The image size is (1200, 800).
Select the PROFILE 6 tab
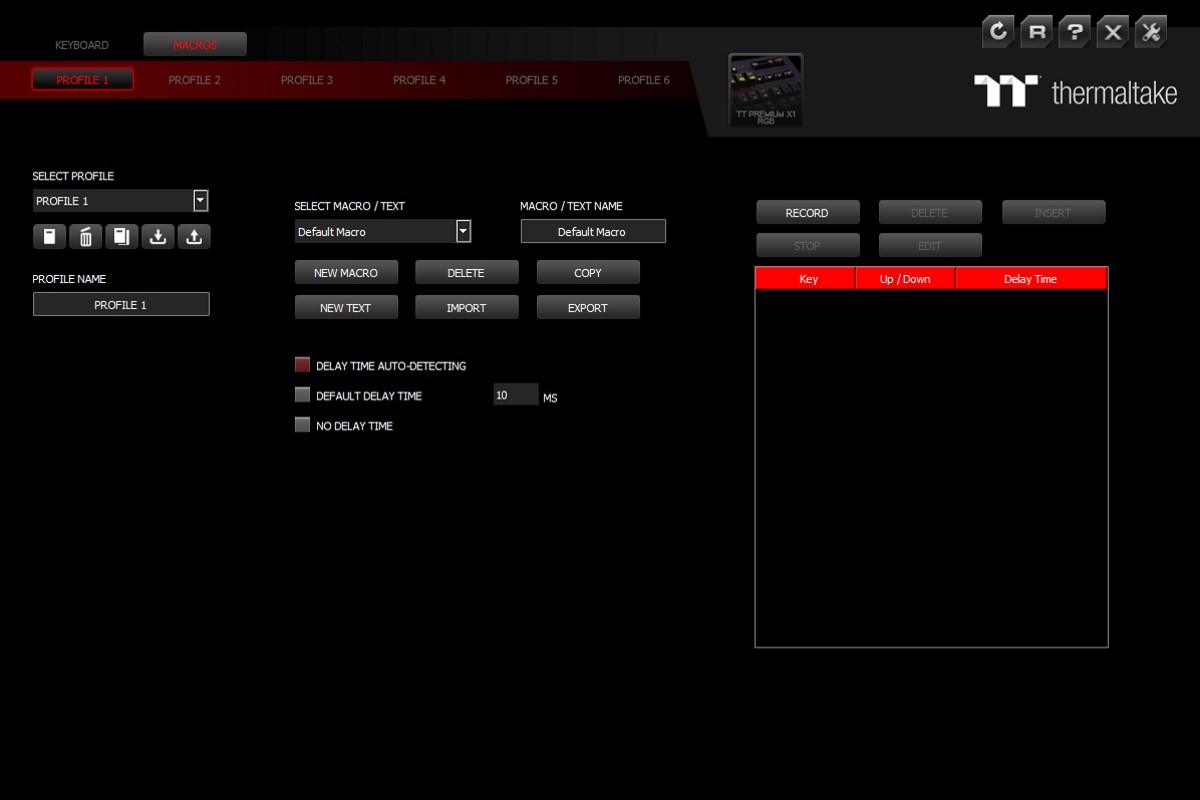coord(644,80)
